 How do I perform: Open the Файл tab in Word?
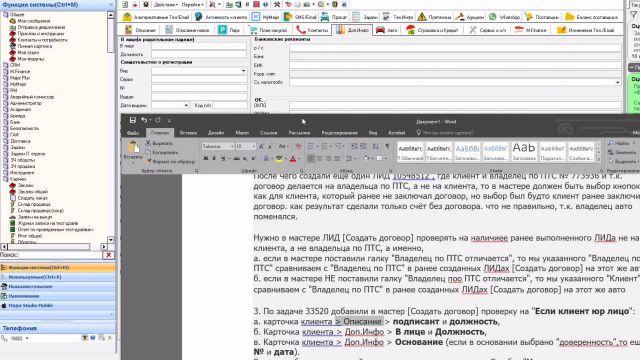(x=133, y=133)
